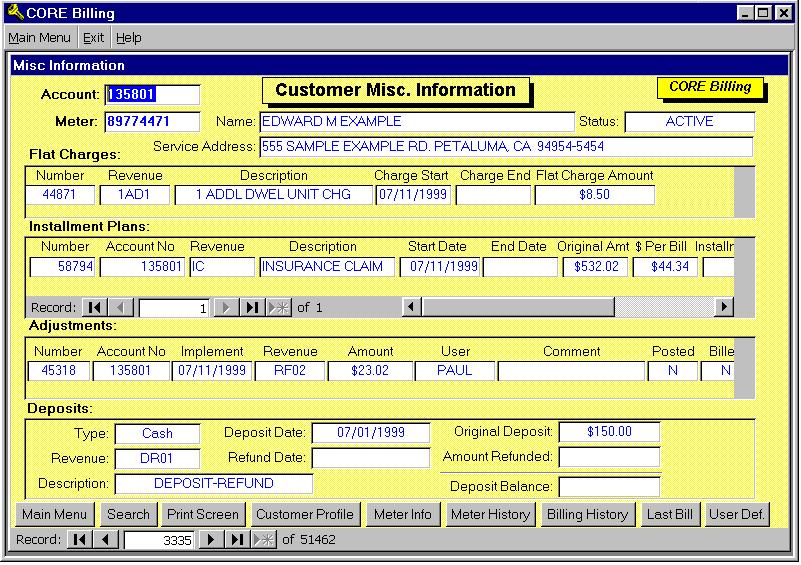This screenshot has height=565, width=801.
Task: Click the Print Screen button
Action: click(203, 514)
